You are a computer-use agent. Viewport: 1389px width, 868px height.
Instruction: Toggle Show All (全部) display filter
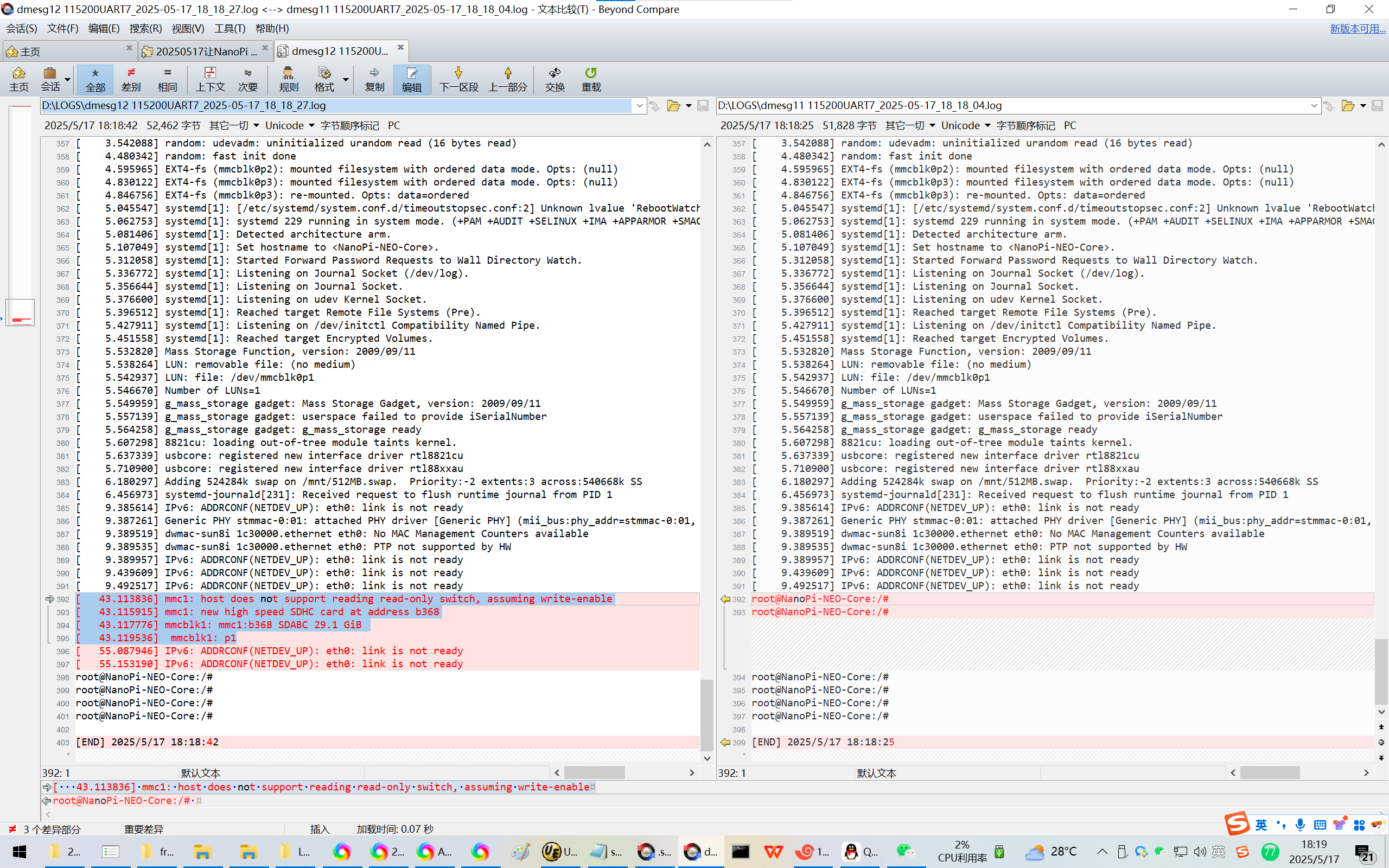pyautogui.click(x=95, y=79)
